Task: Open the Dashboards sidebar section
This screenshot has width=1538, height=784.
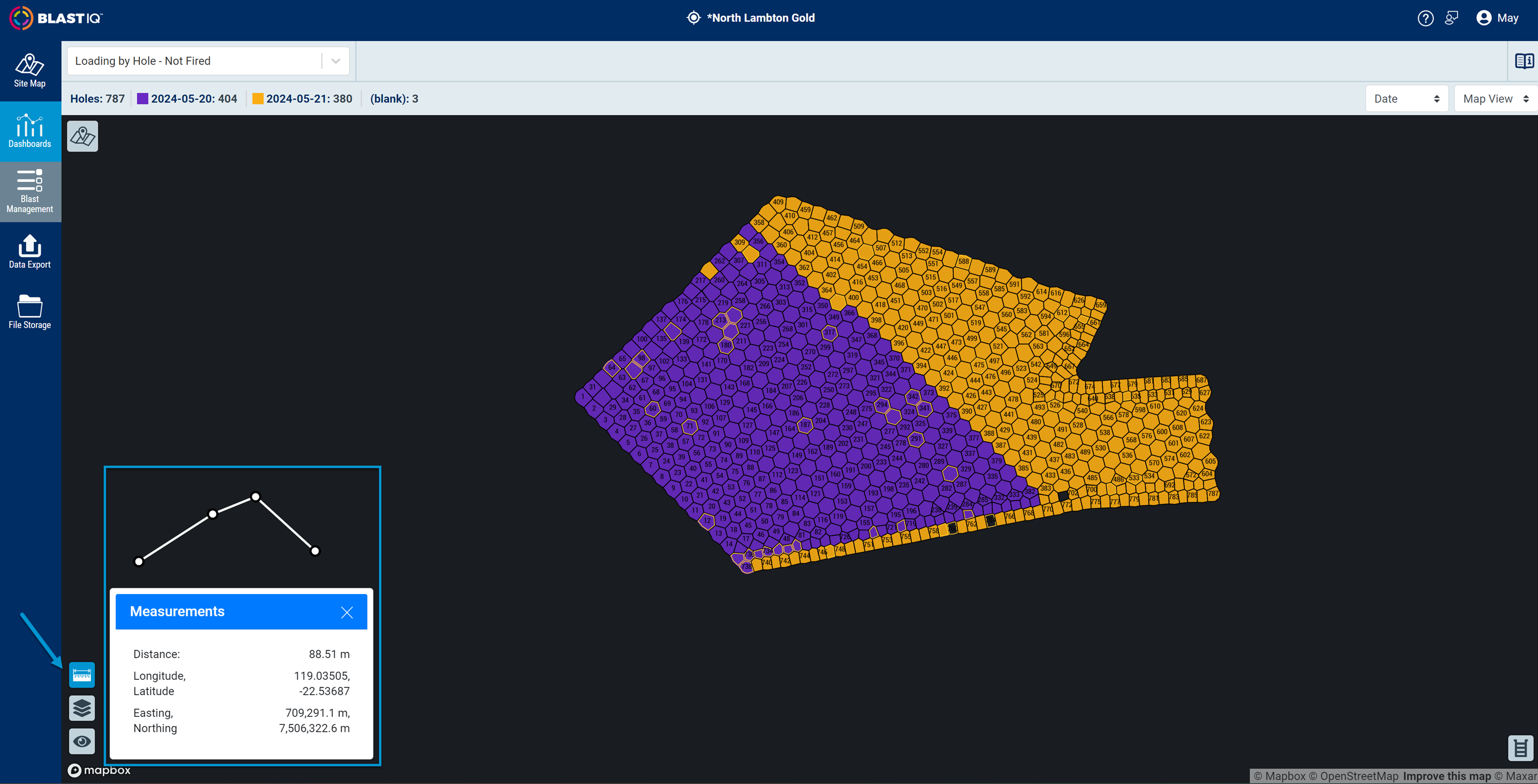Action: [x=30, y=131]
